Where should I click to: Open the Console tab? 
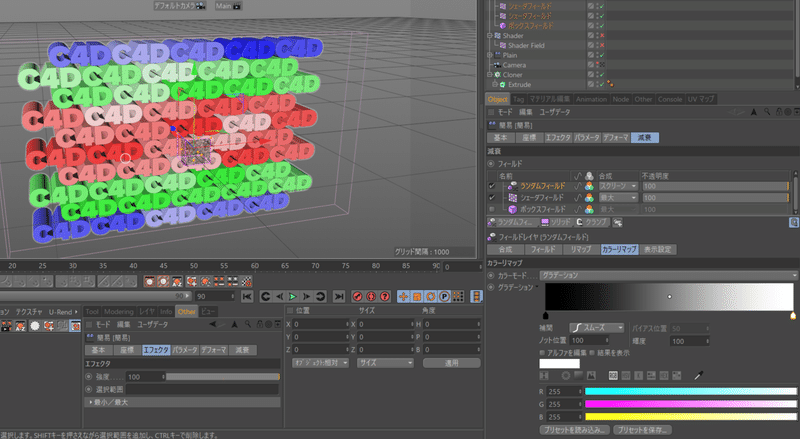pos(669,99)
